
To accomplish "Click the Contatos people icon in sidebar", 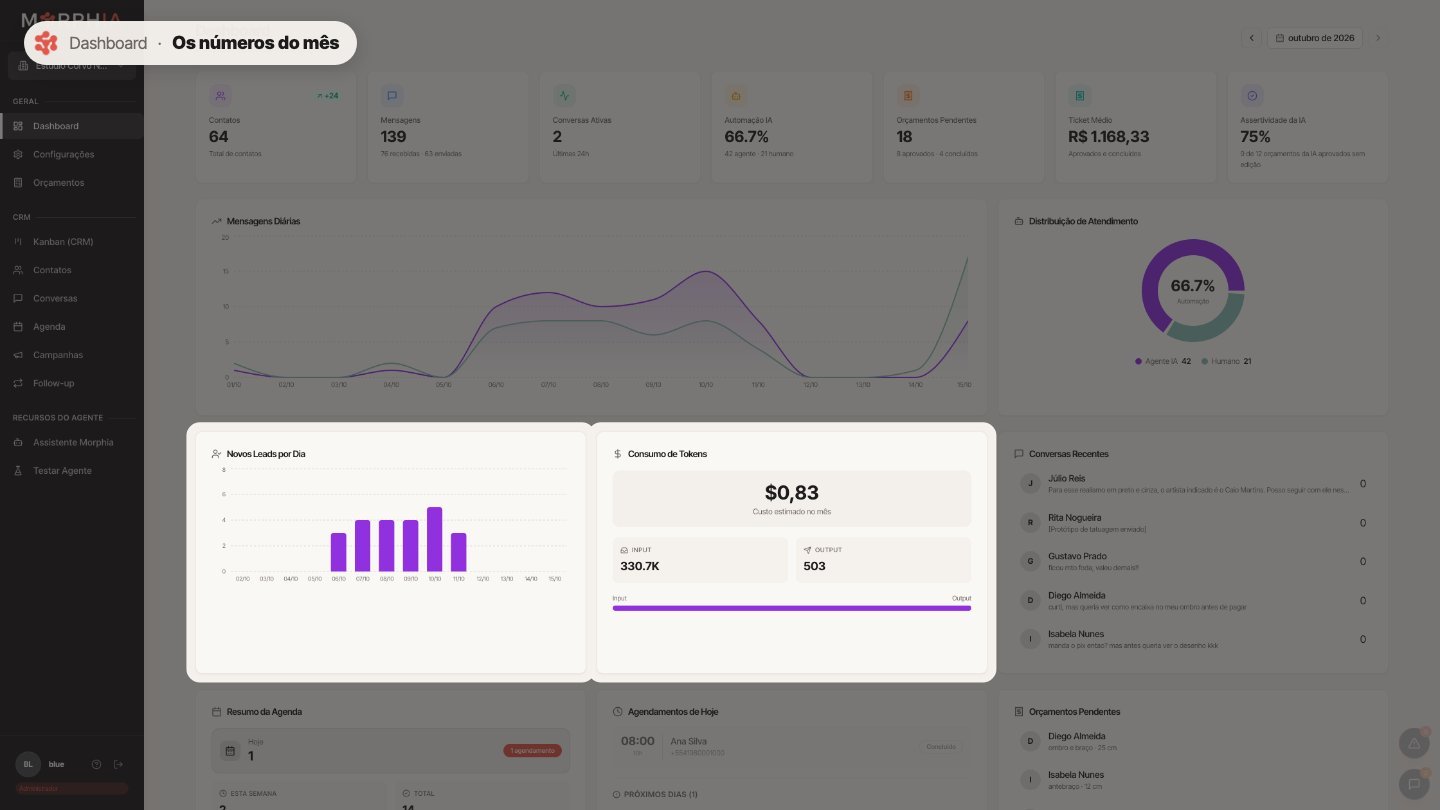I will [x=18, y=270].
